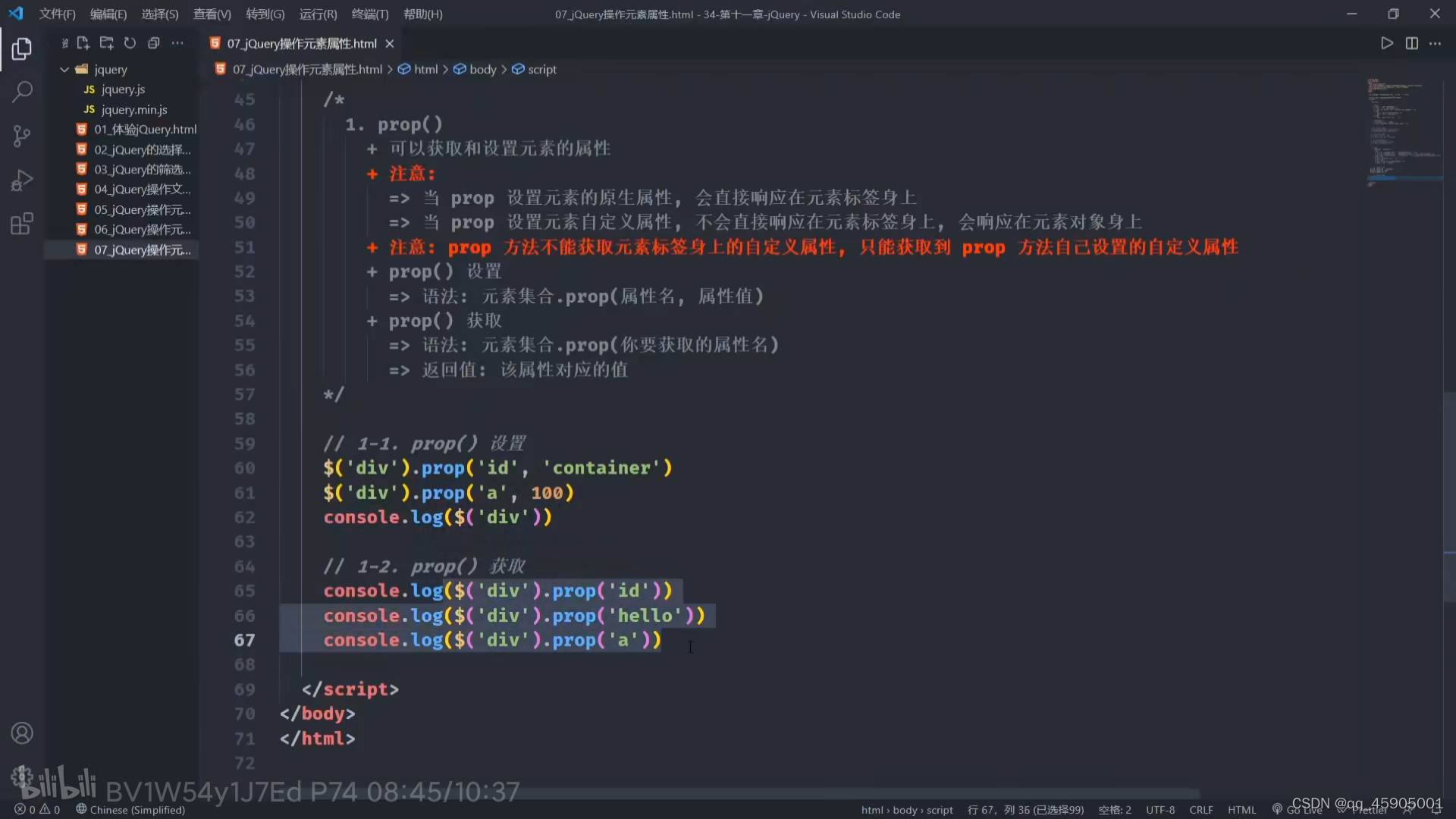Open the Search view icon
This screenshot has height=819, width=1456.
[22, 93]
